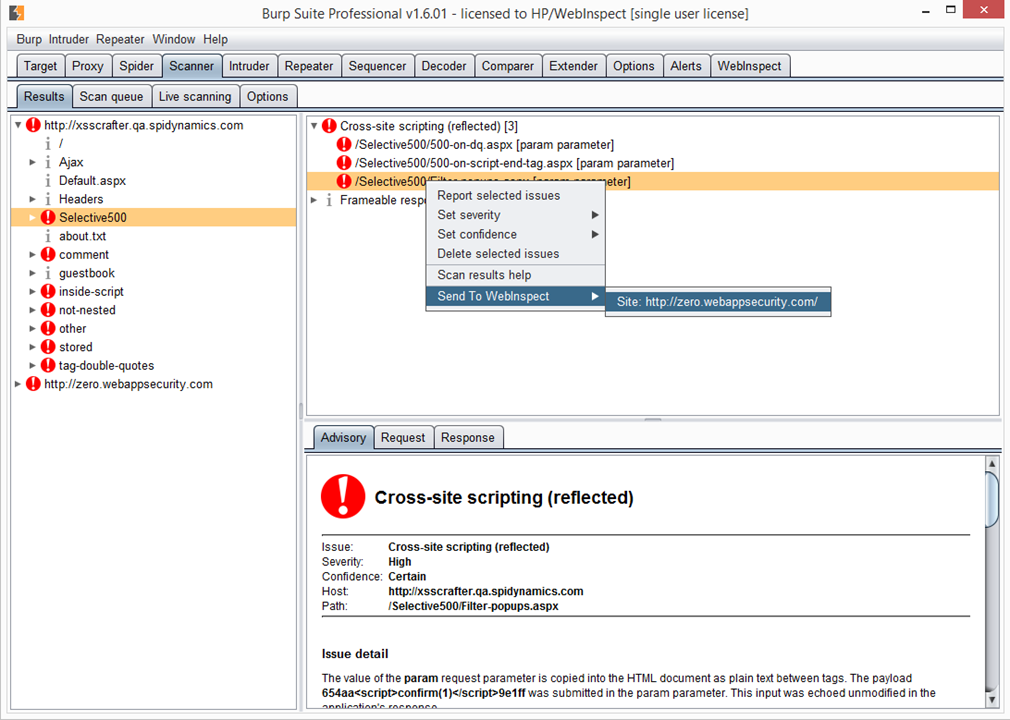Open the Alerts tab
Image resolution: width=1010 pixels, height=720 pixels.
(686, 66)
